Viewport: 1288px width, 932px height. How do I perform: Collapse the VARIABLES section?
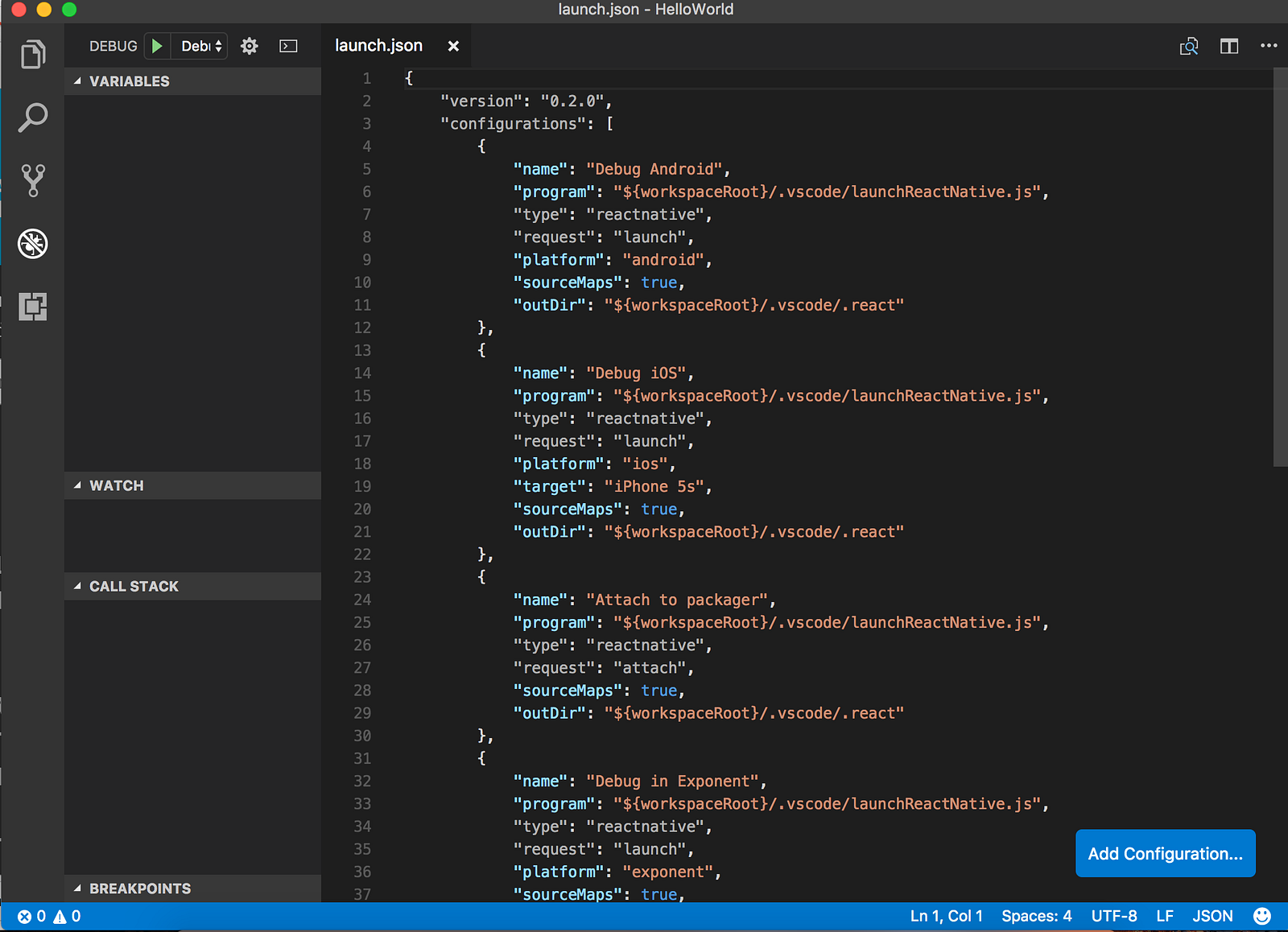129,81
